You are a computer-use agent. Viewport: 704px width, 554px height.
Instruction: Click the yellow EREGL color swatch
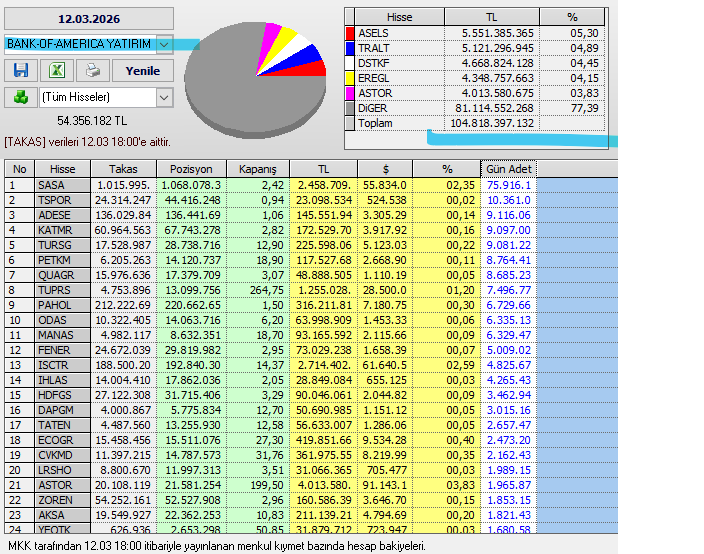point(350,78)
